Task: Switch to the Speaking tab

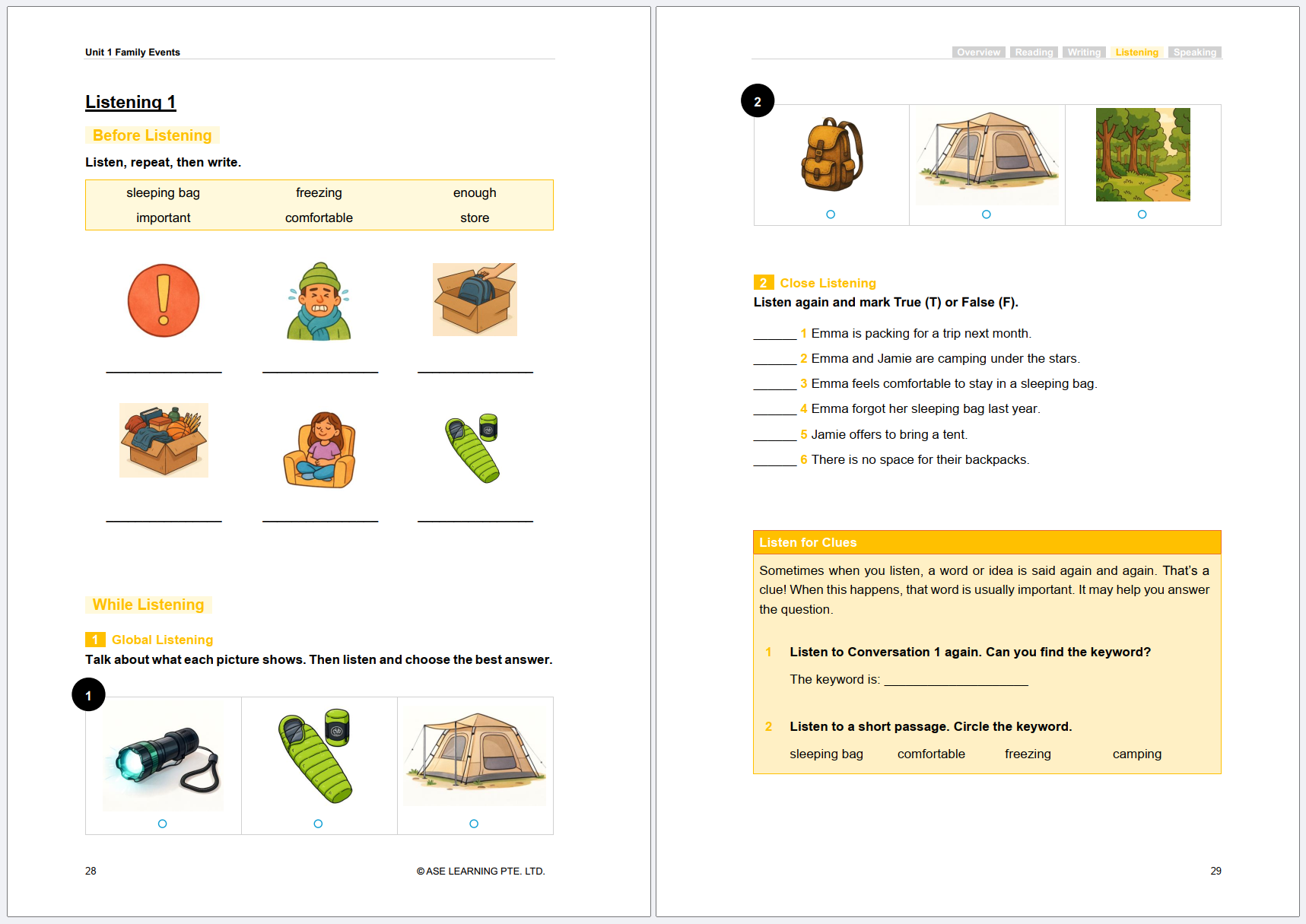Action: coord(1194,52)
